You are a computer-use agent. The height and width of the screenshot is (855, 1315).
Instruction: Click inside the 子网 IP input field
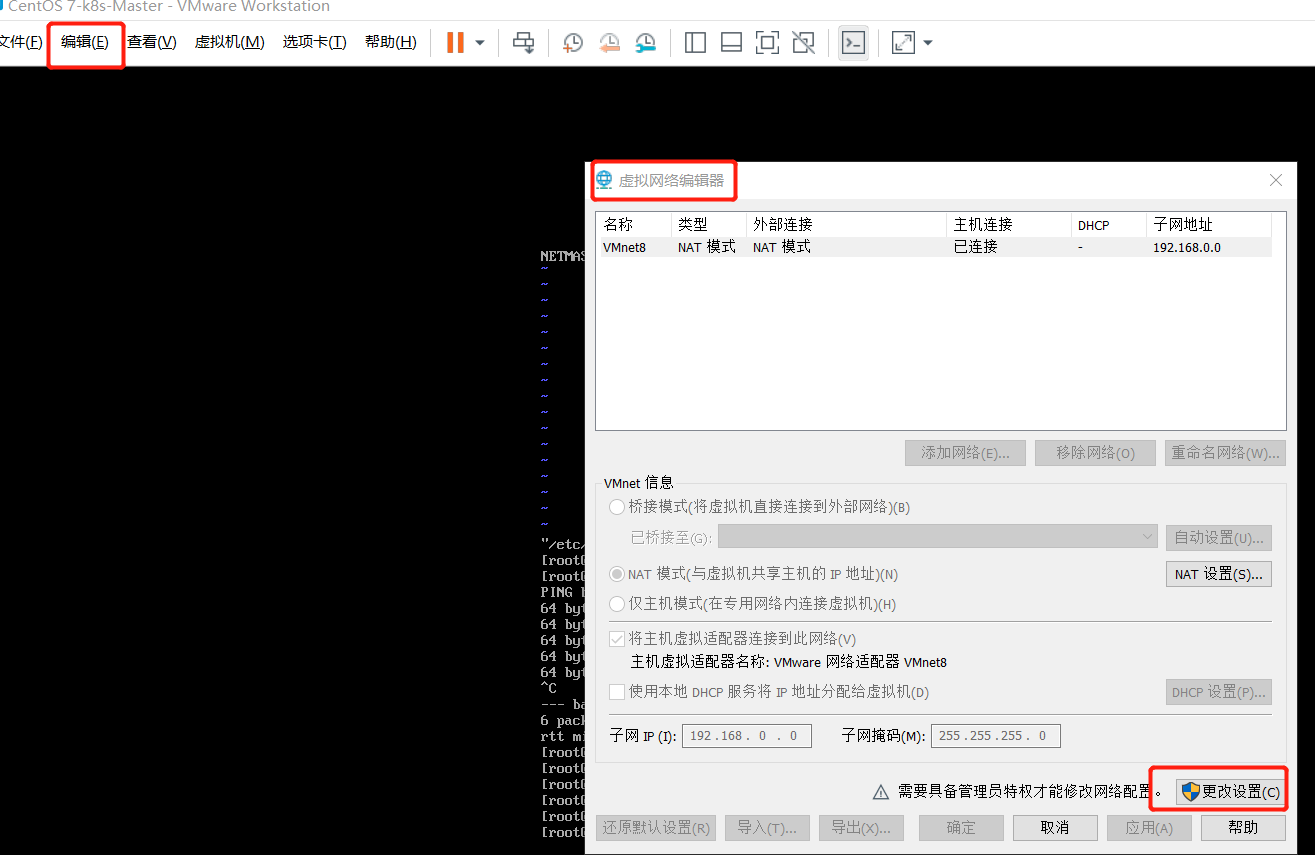point(746,735)
